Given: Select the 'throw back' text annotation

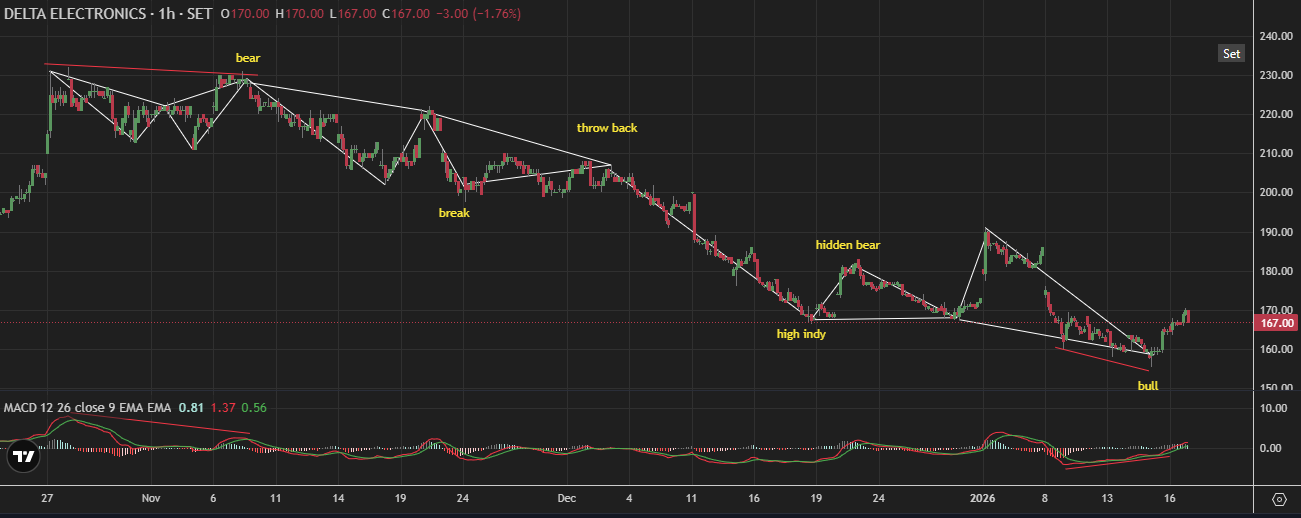Looking at the screenshot, I should tap(606, 128).
